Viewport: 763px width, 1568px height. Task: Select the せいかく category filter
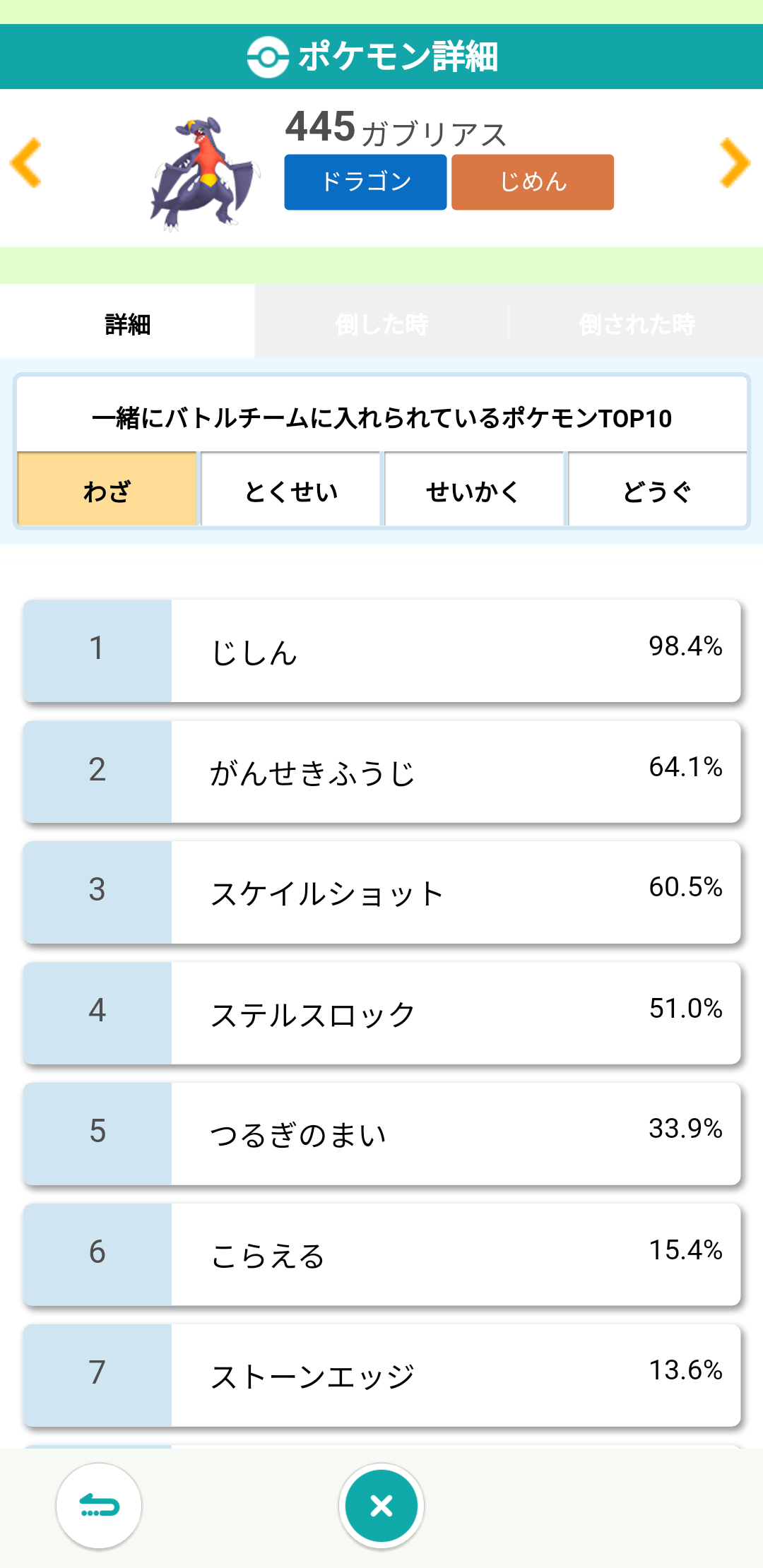tap(473, 490)
